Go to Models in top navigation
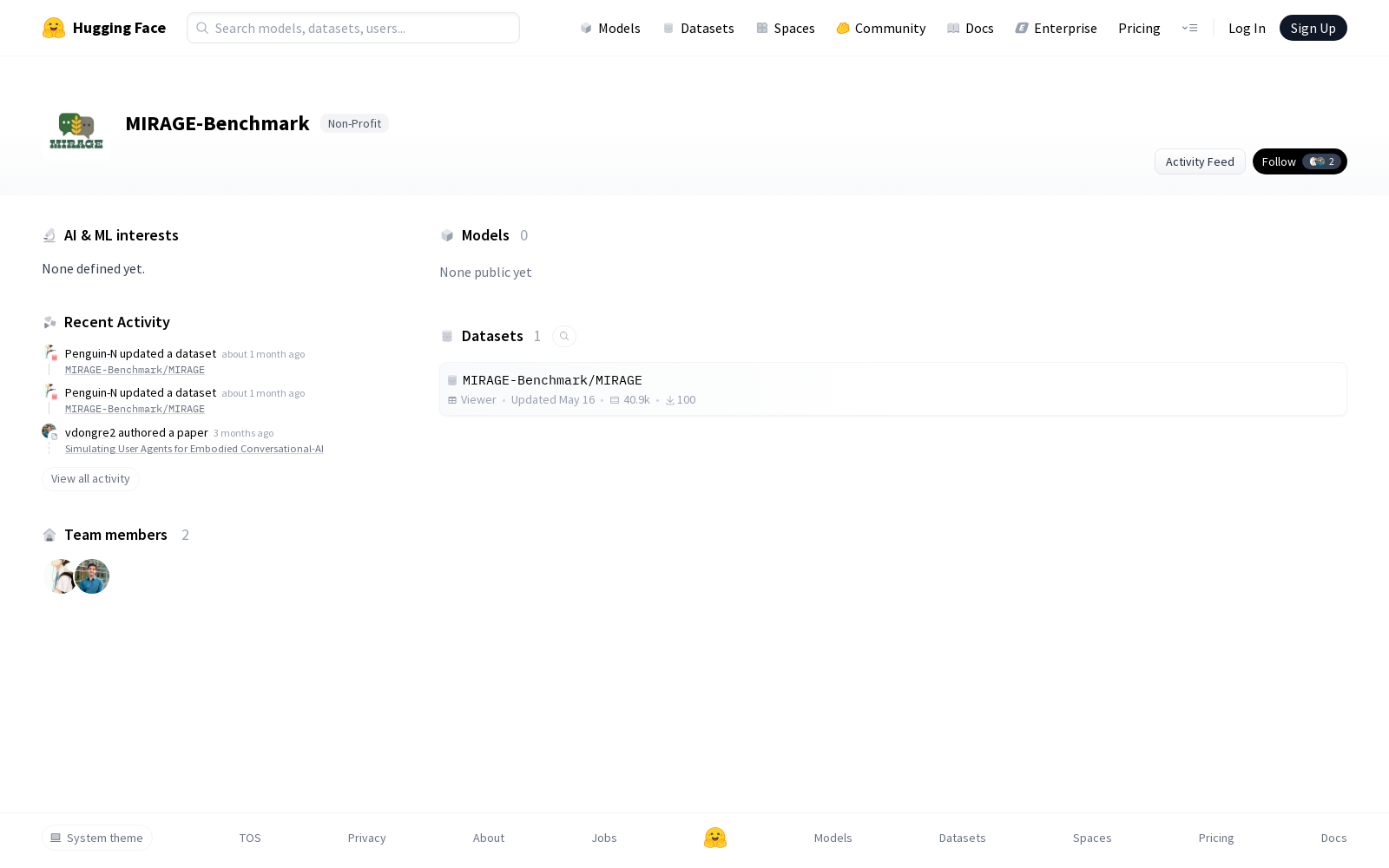 pyautogui.click(x=610, y=28)
